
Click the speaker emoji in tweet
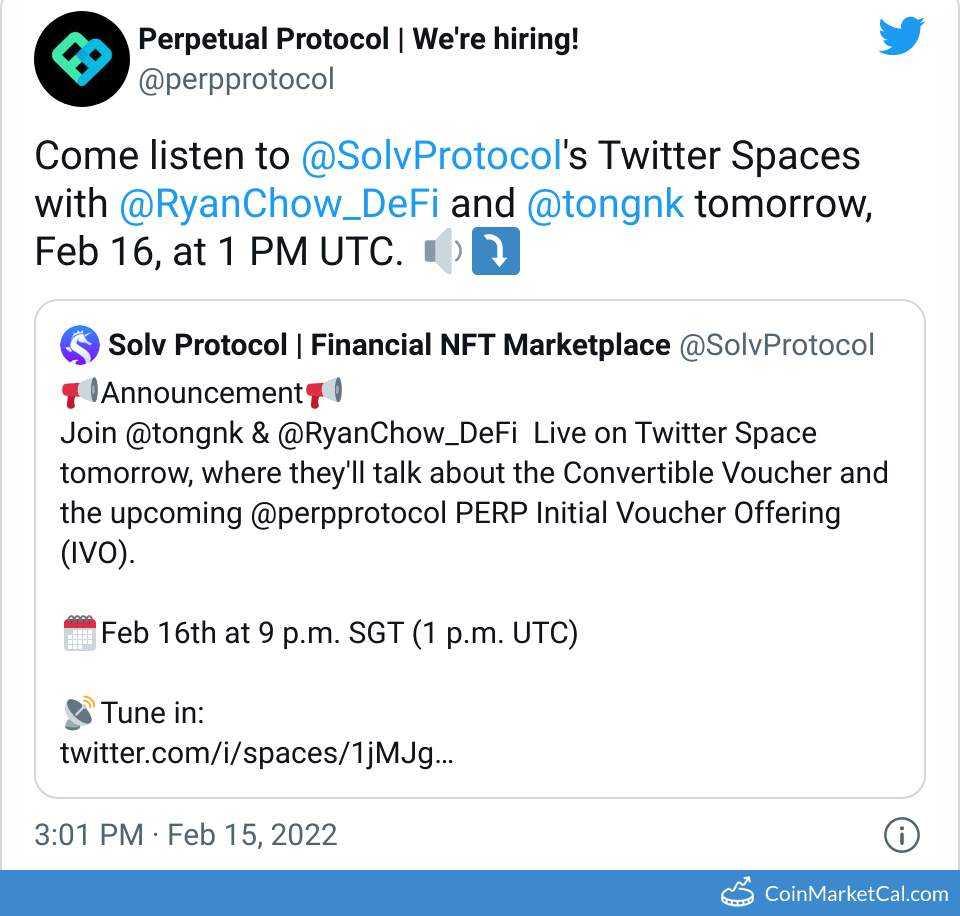(x=443, y=253)
